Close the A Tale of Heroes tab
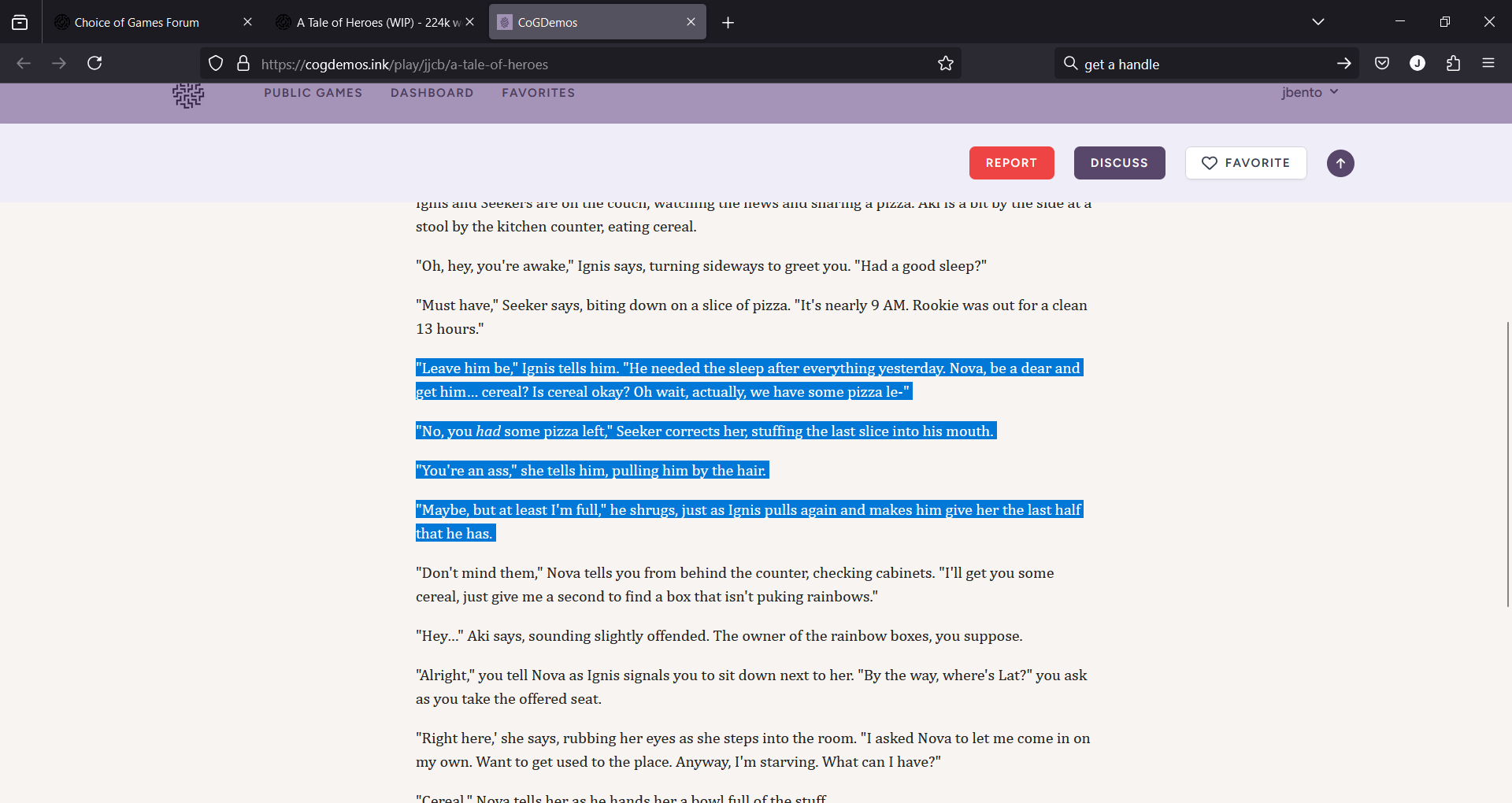 [x=470, y=22]
